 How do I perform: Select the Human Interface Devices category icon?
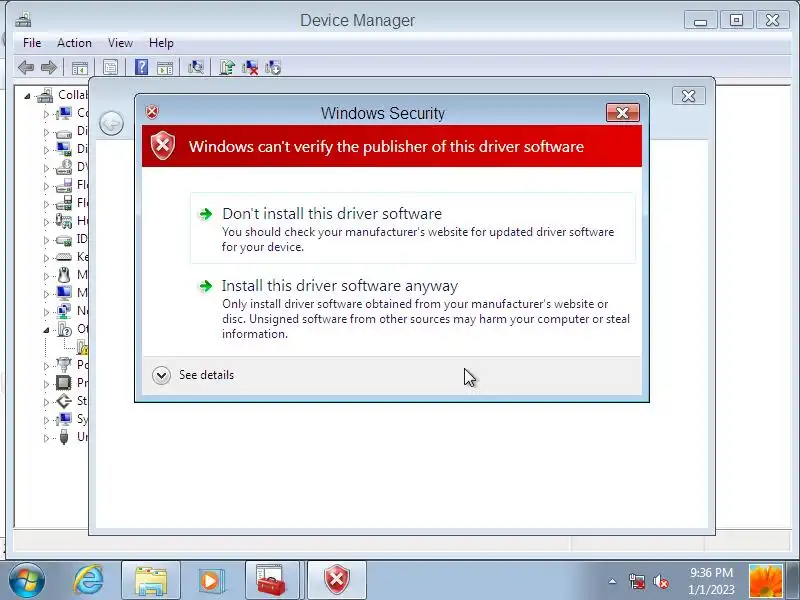click(64, 221)
